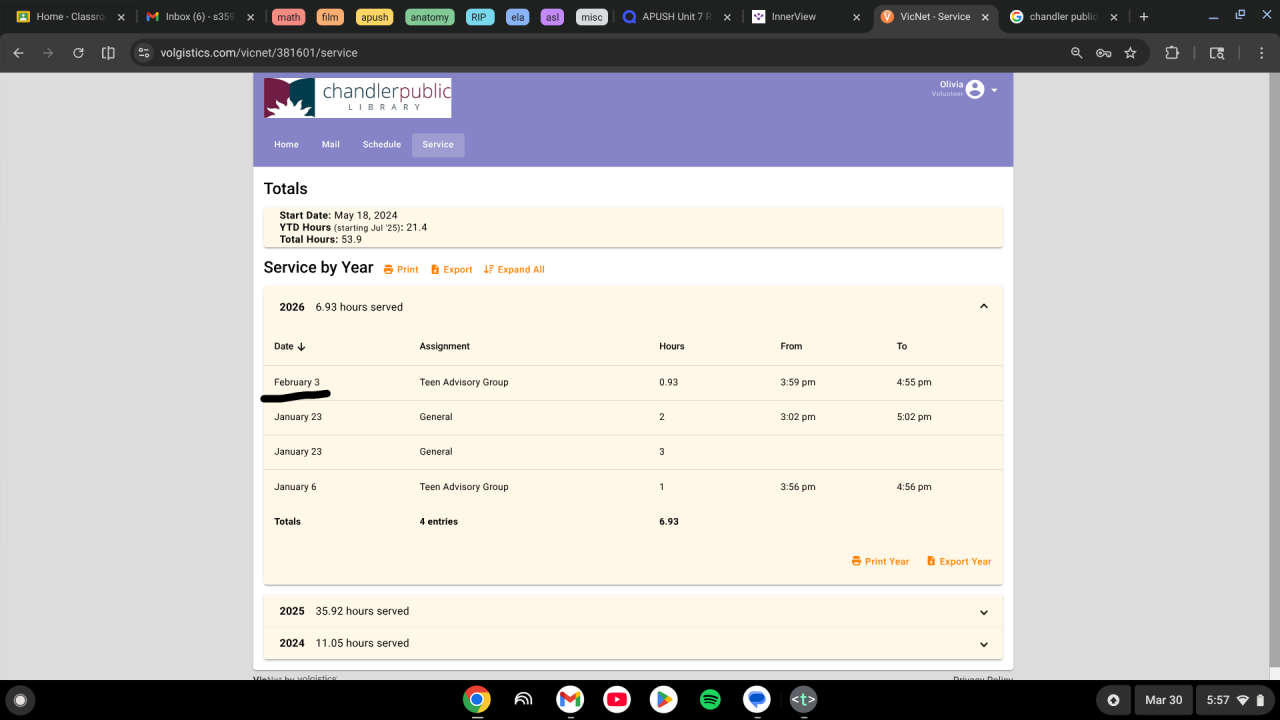The height and width of the screenshot is (720, 1280).
Task: Click the Expand All sort icon
Action: [x=489, y=270]
